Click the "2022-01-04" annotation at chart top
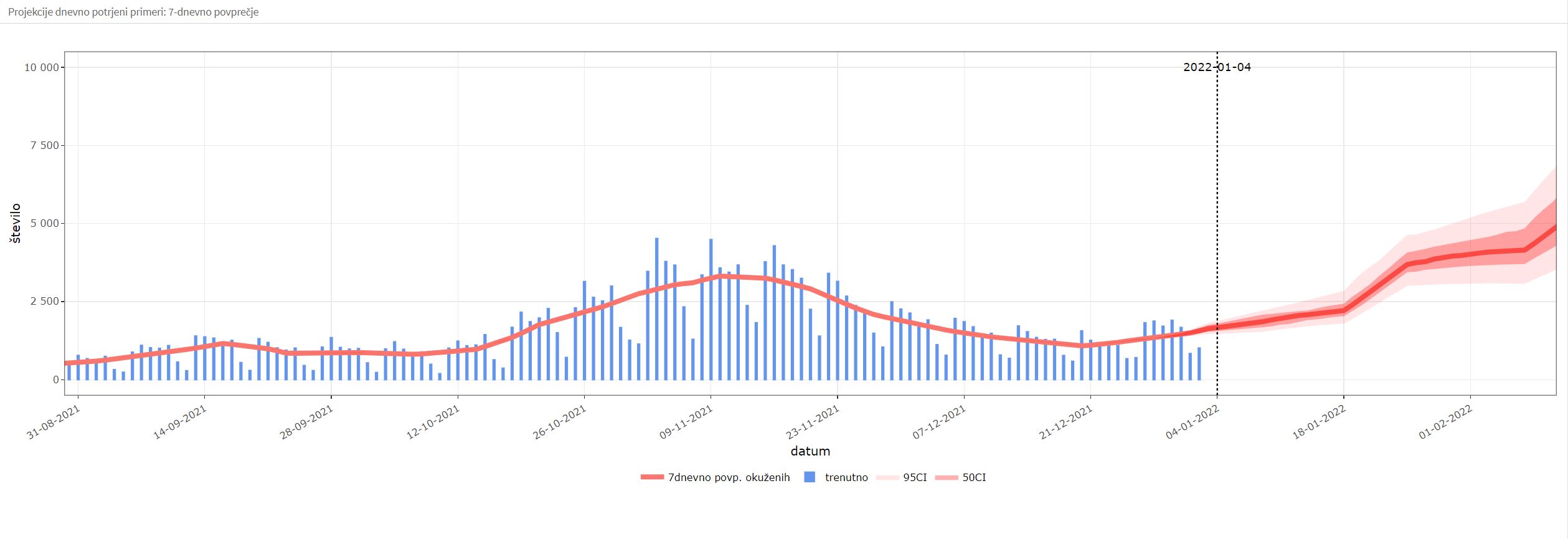The image size is (1568, 539). [1216, 67]
